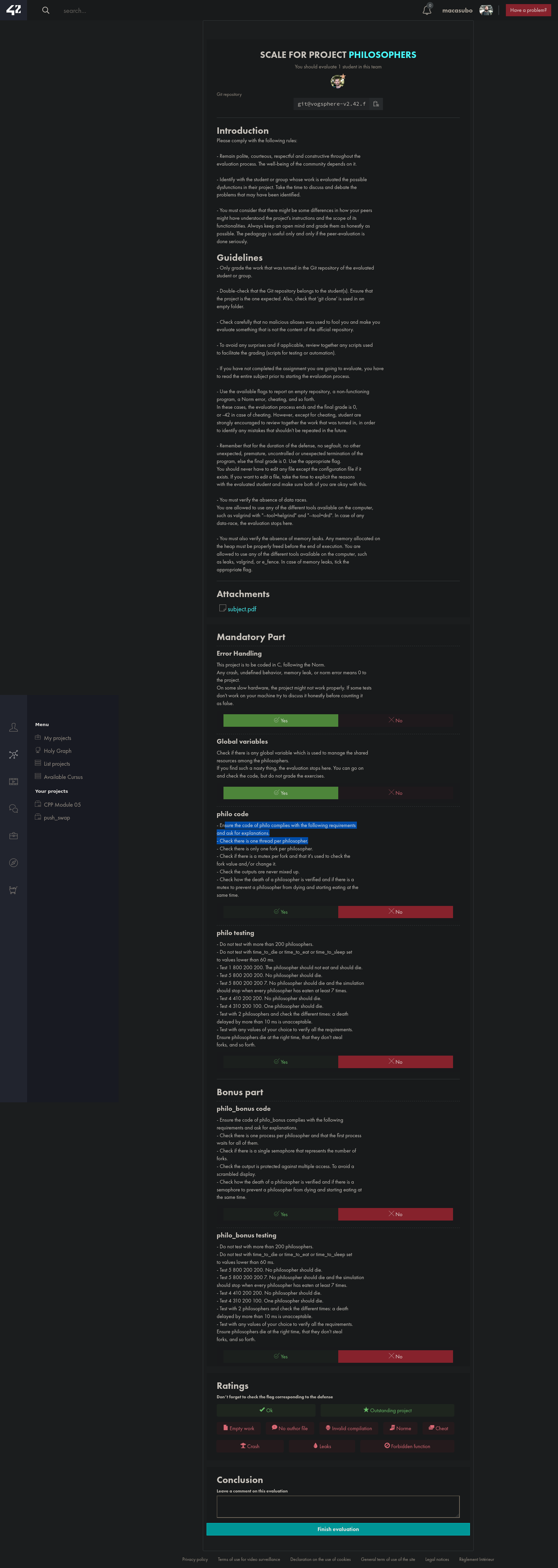Open the notifications bell
Image resolution: width=558 pixels, height=1568 pixels.
[x=427, y=10]
